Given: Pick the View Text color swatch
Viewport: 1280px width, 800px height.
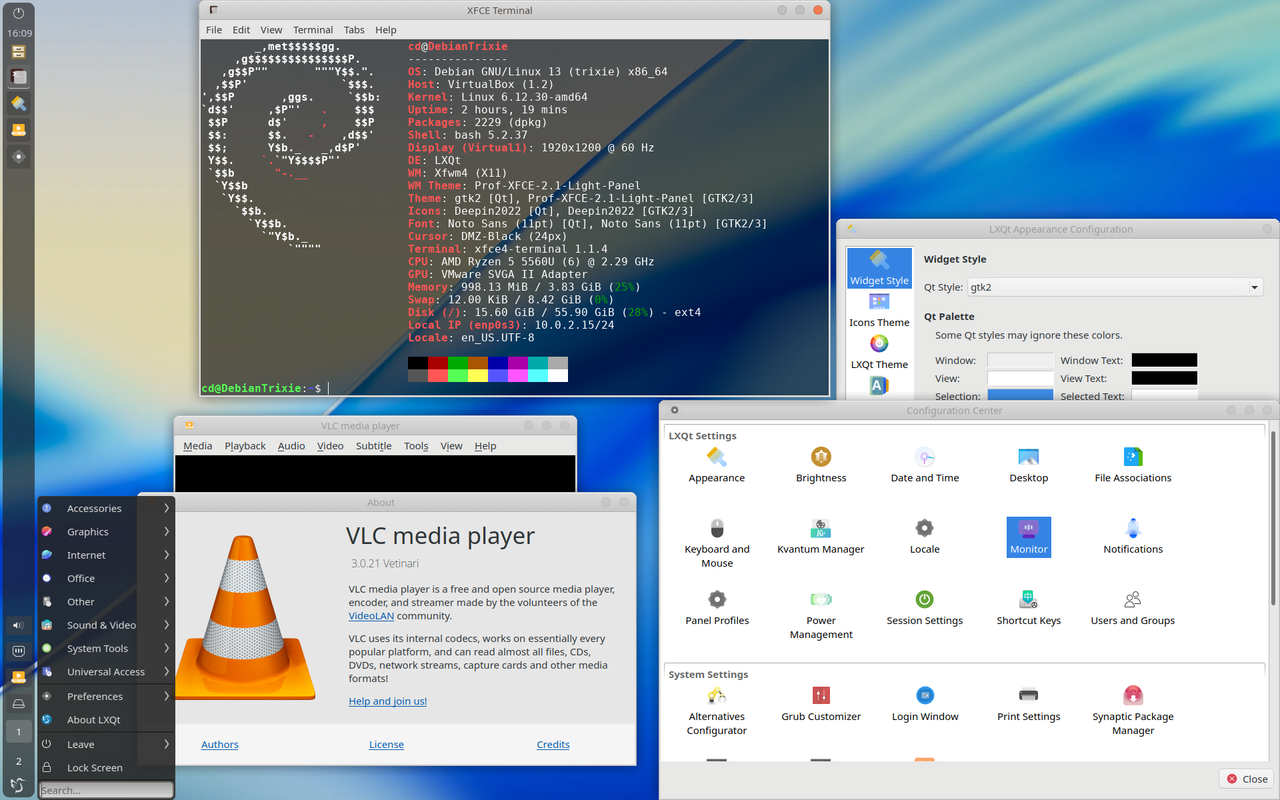Looking at the screenshot, I should coord(1164,378).
